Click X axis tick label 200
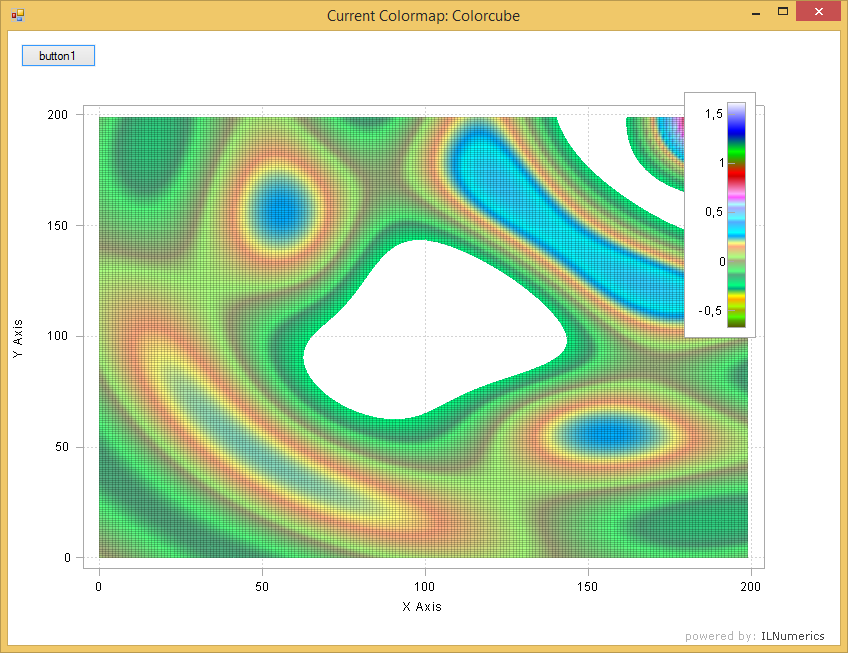The width and height of the screenshot is (848, 653). pos(751,586)
